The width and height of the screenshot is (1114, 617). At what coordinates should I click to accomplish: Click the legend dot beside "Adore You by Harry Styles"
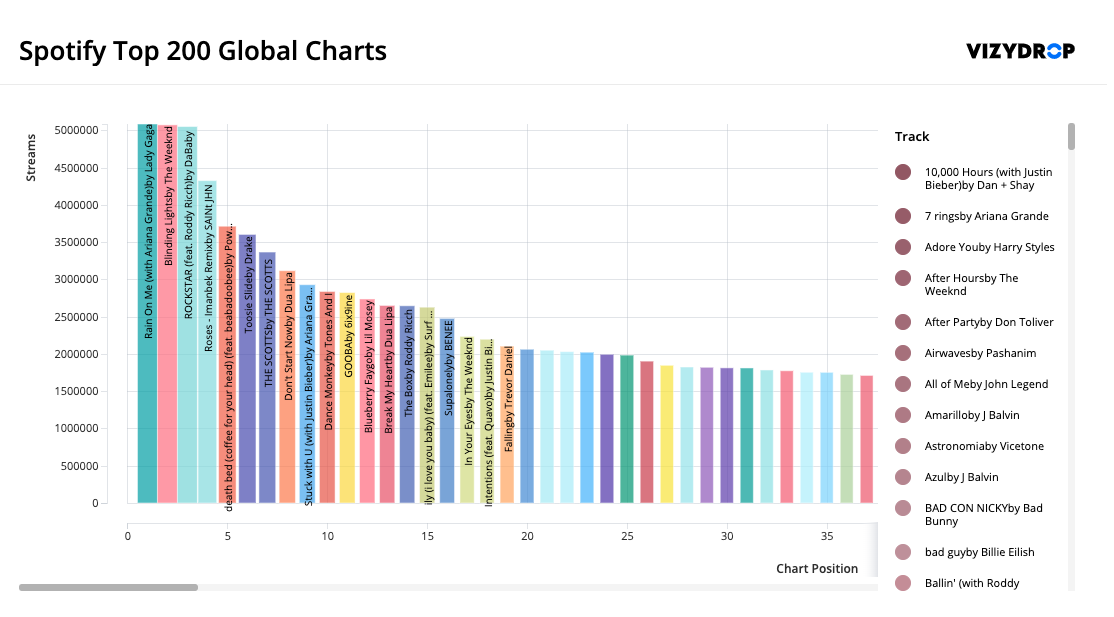coord(902,247)
